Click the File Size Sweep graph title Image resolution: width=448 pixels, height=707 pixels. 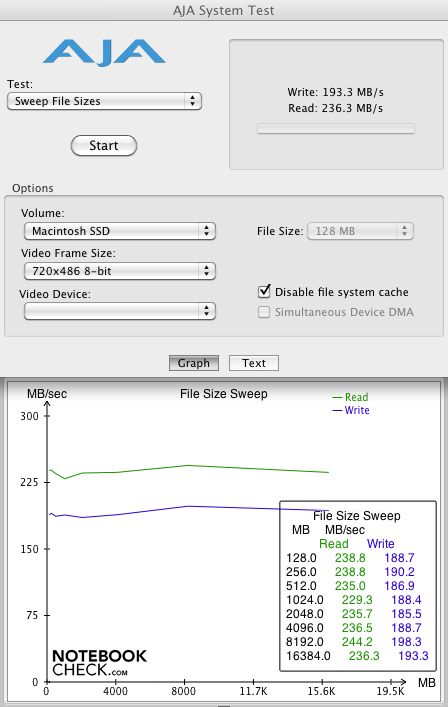[224, 394]
